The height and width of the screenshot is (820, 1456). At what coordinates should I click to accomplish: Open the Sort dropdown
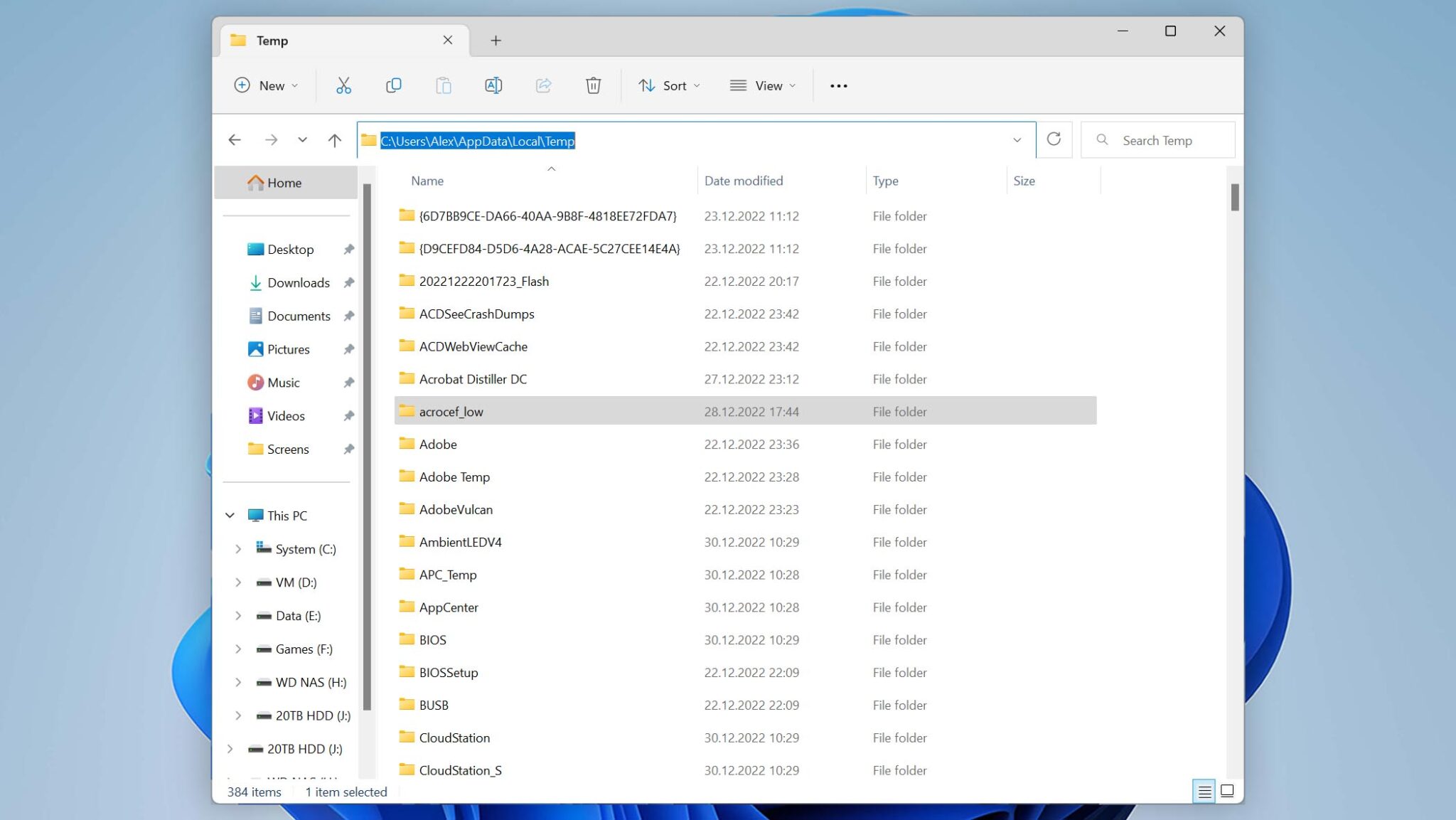coord(668,85)
